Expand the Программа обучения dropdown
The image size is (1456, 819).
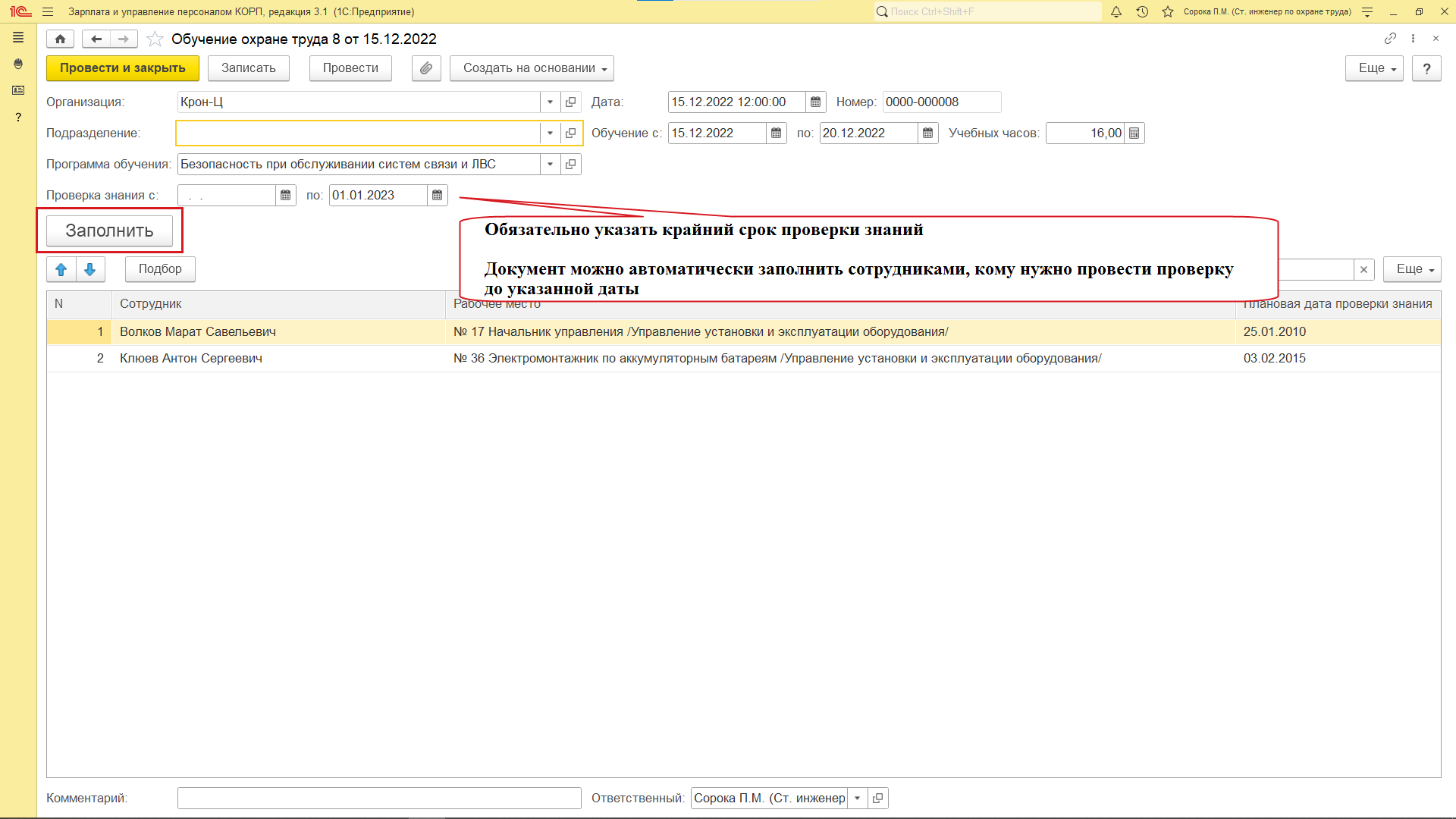(x=550, y=165)
